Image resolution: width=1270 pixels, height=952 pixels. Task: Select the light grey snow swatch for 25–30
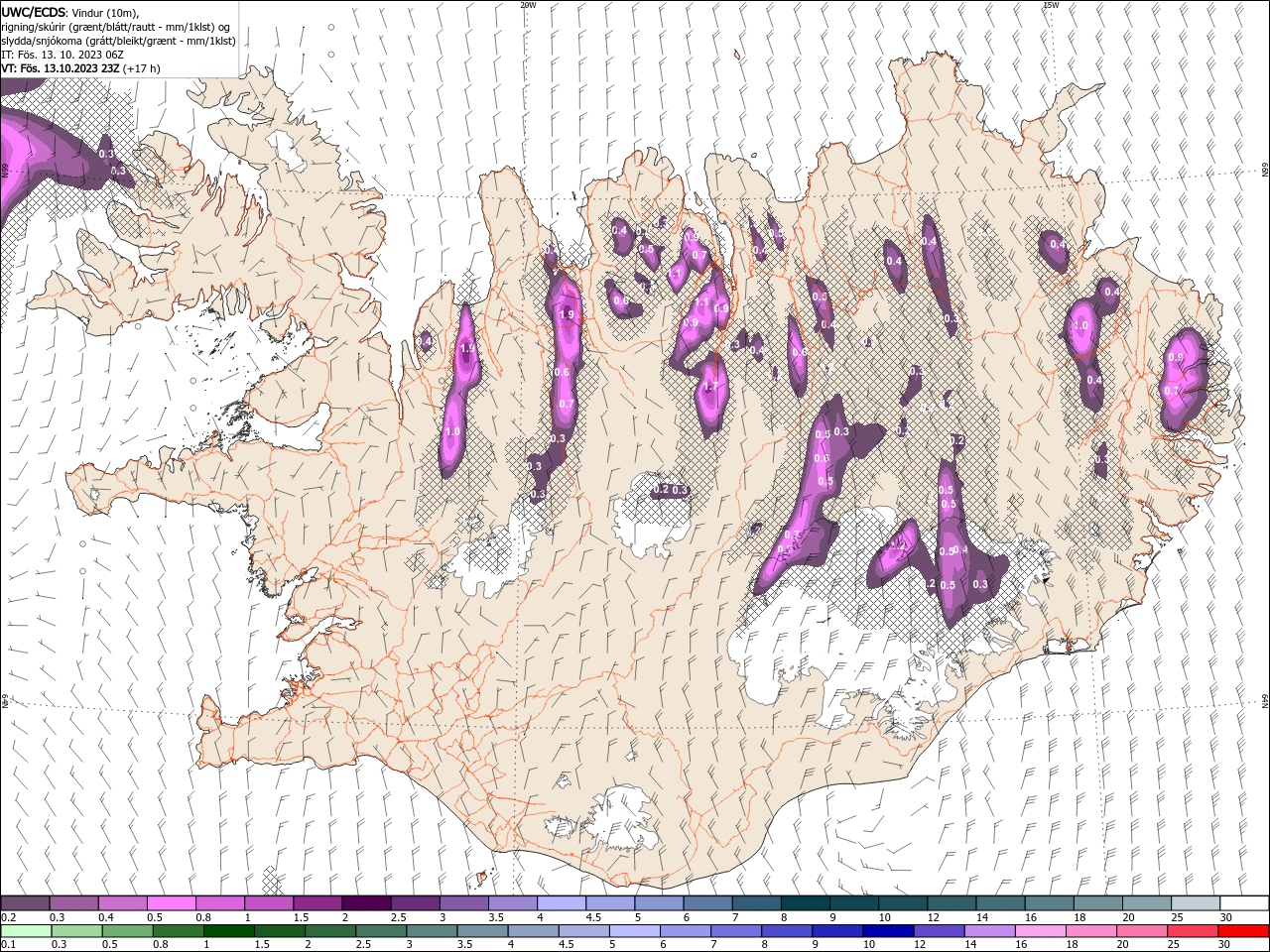point(1195,903)
